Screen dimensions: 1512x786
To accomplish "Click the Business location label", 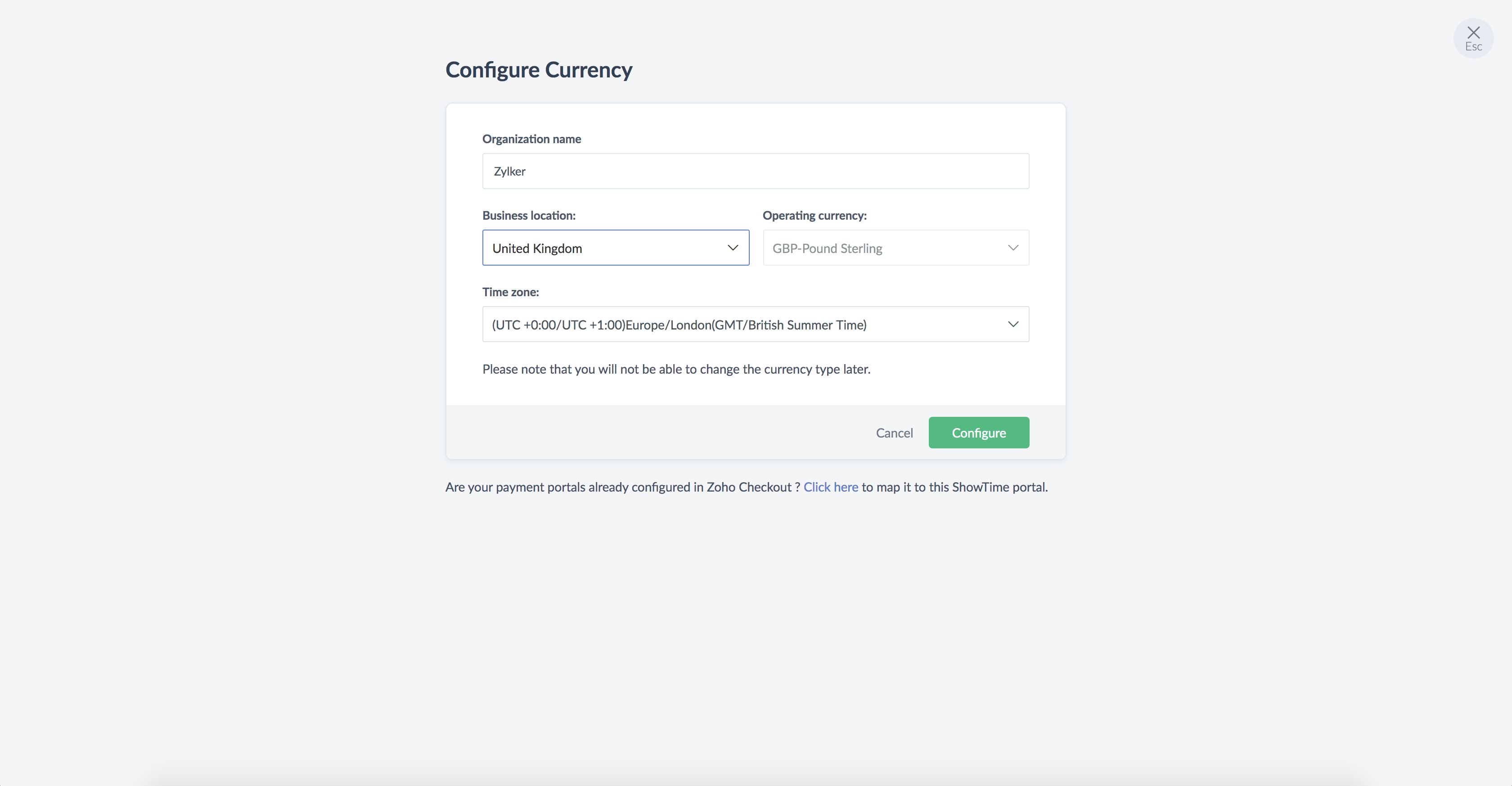I will point(529,216).
